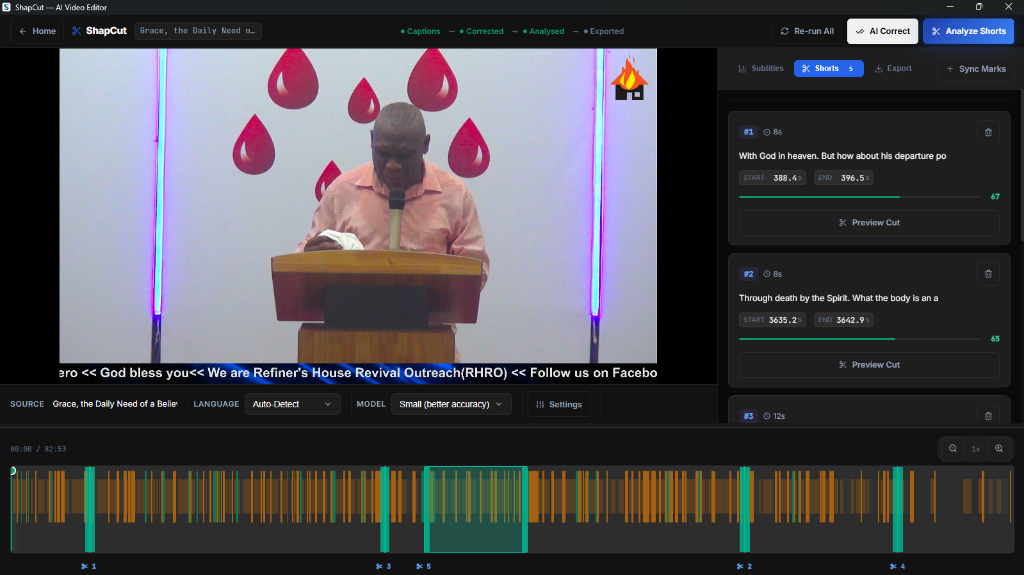Select short #1 transcript text

842,156
